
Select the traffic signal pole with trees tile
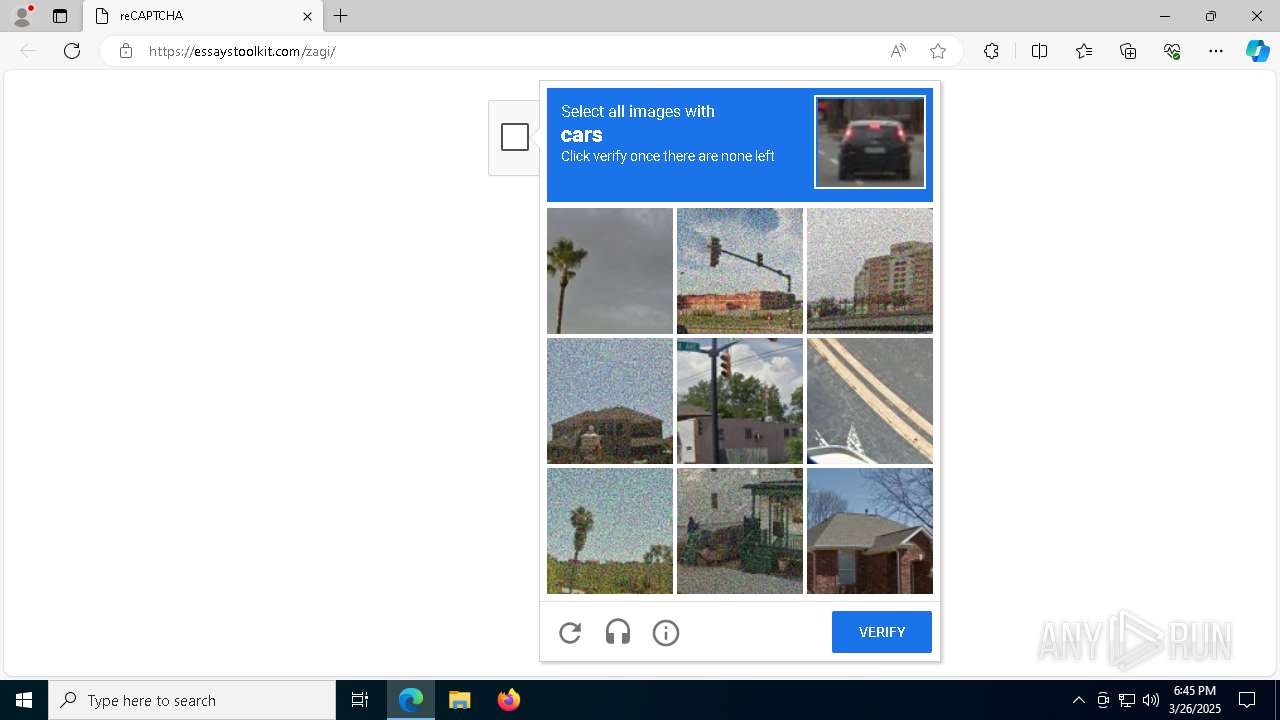tap(740, 401)
